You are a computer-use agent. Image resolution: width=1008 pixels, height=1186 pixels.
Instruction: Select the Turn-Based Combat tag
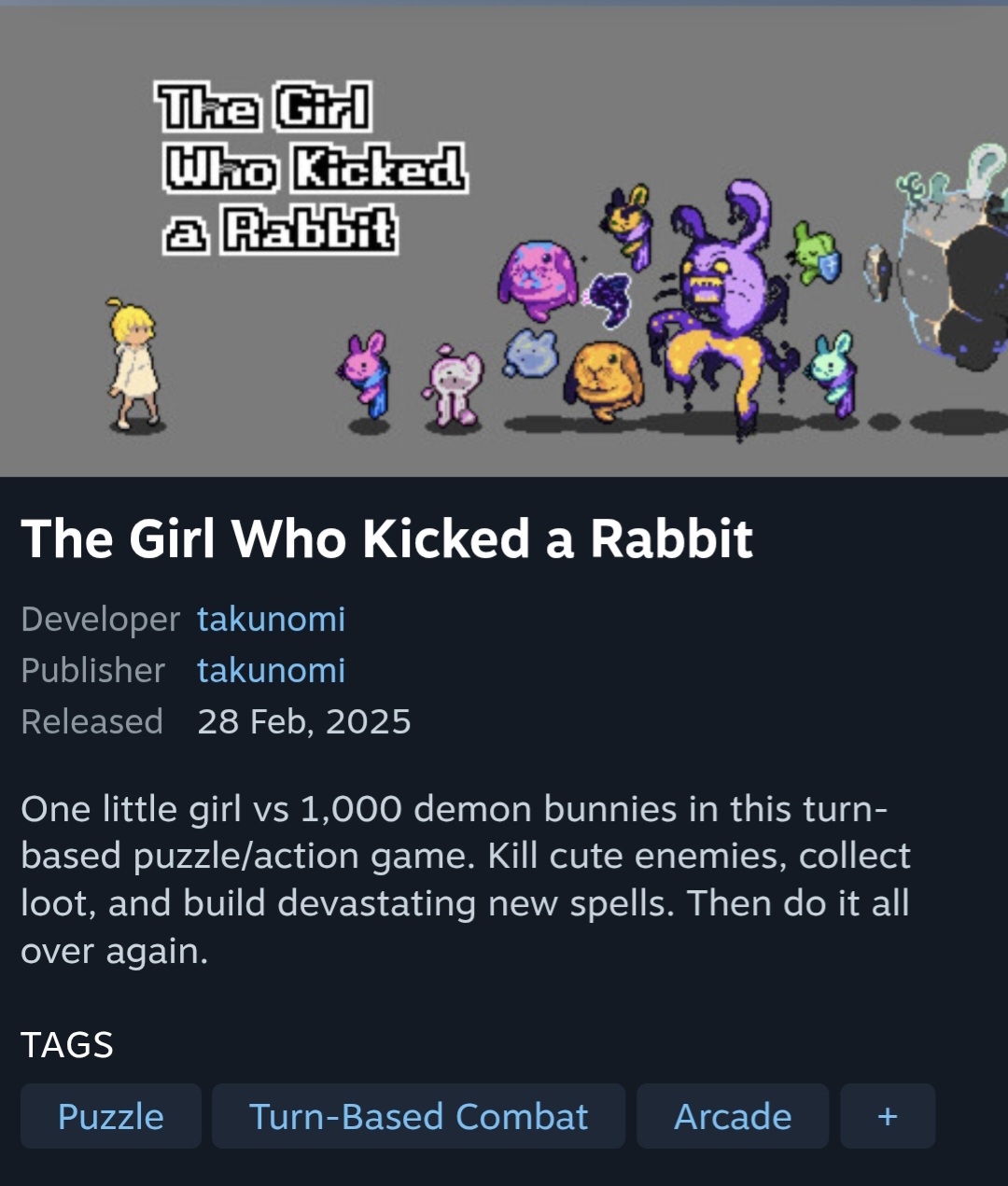coord(418,1116)
